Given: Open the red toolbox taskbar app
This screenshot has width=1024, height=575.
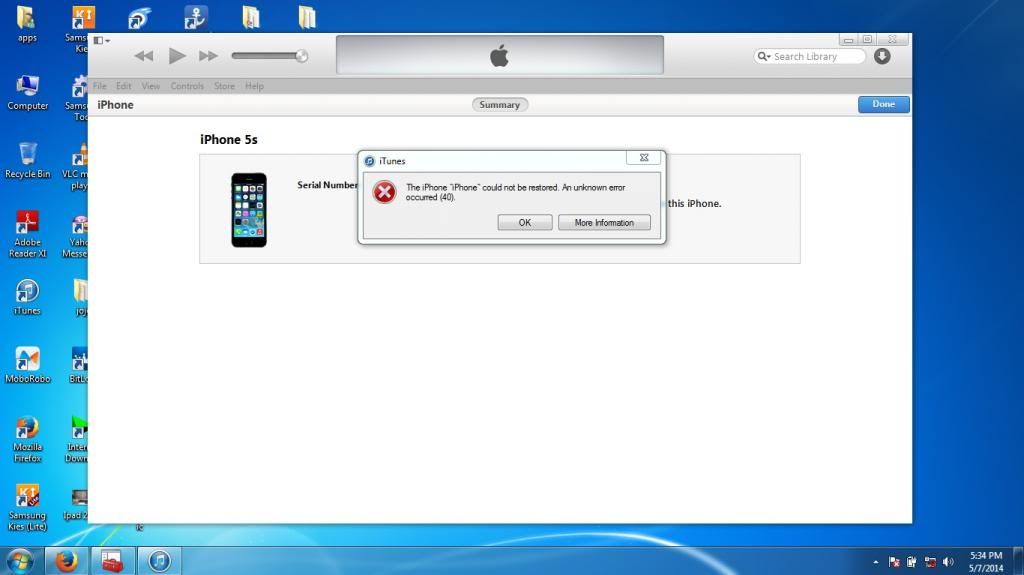Looking at the screenshot, I should [x=112, y=561].
